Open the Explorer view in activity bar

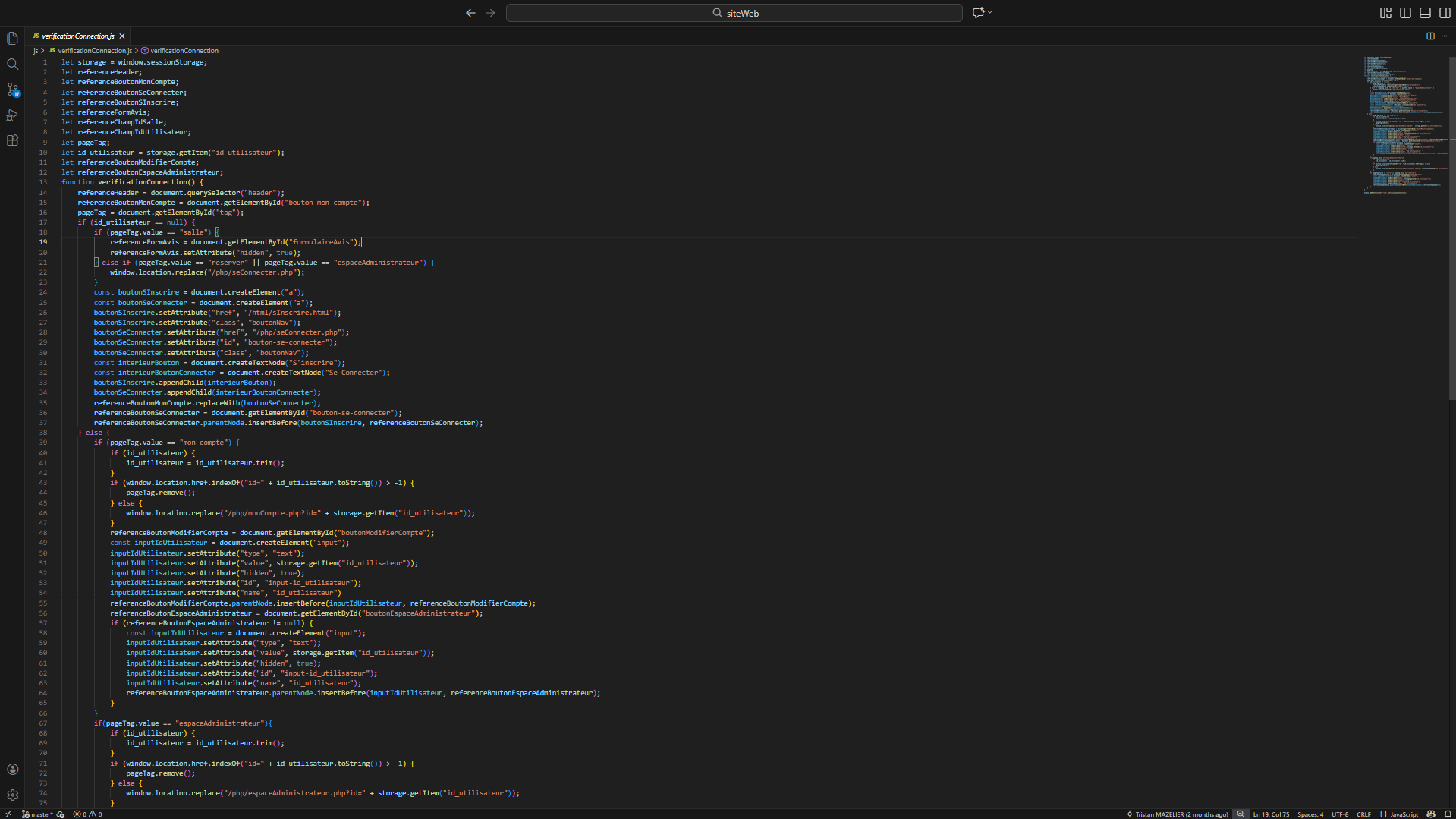tap(12, 38)
